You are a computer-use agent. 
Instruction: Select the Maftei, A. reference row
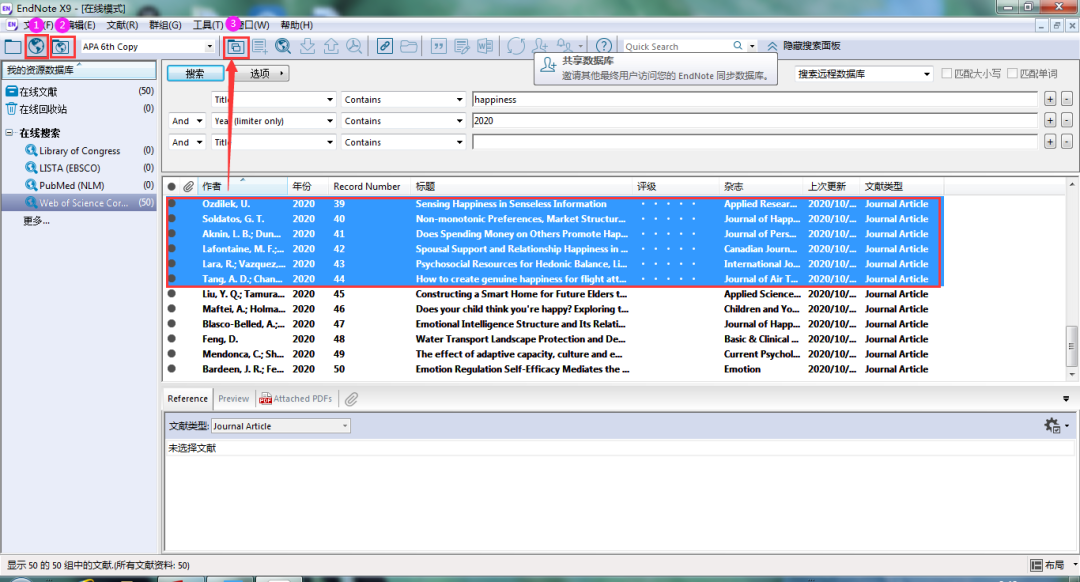[x=554, y=309]
